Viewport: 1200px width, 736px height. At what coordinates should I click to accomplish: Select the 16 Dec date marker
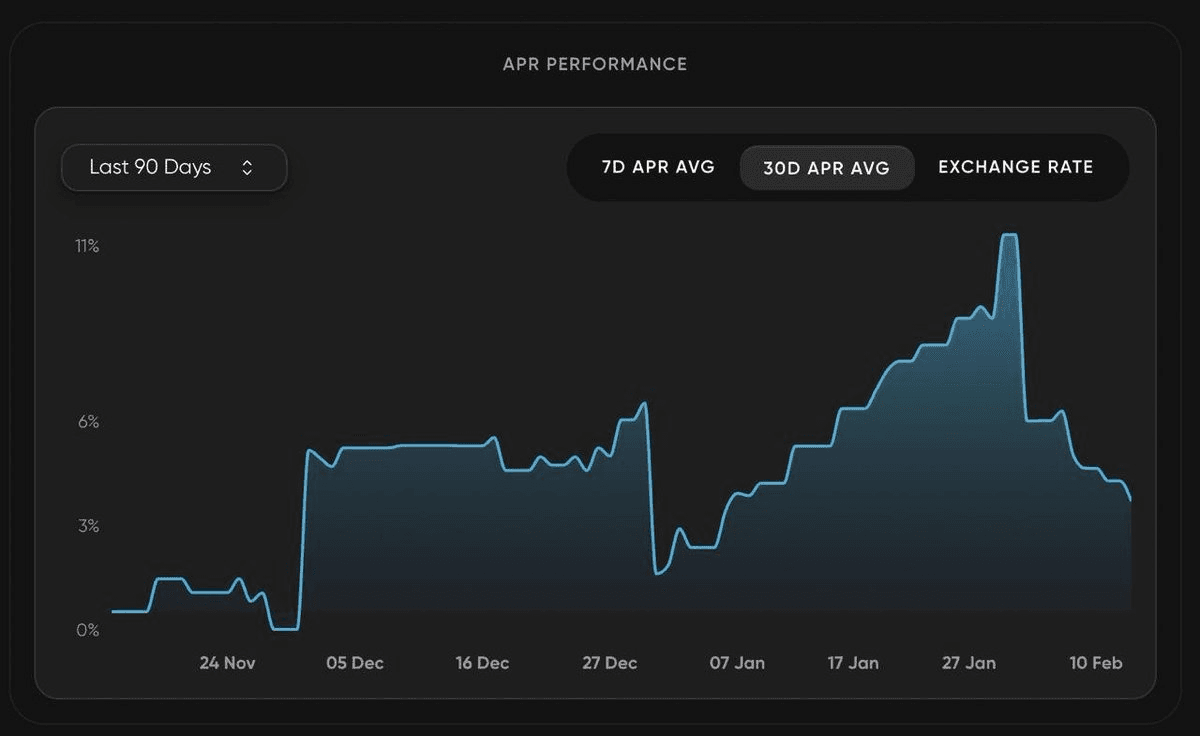point(482,663)
